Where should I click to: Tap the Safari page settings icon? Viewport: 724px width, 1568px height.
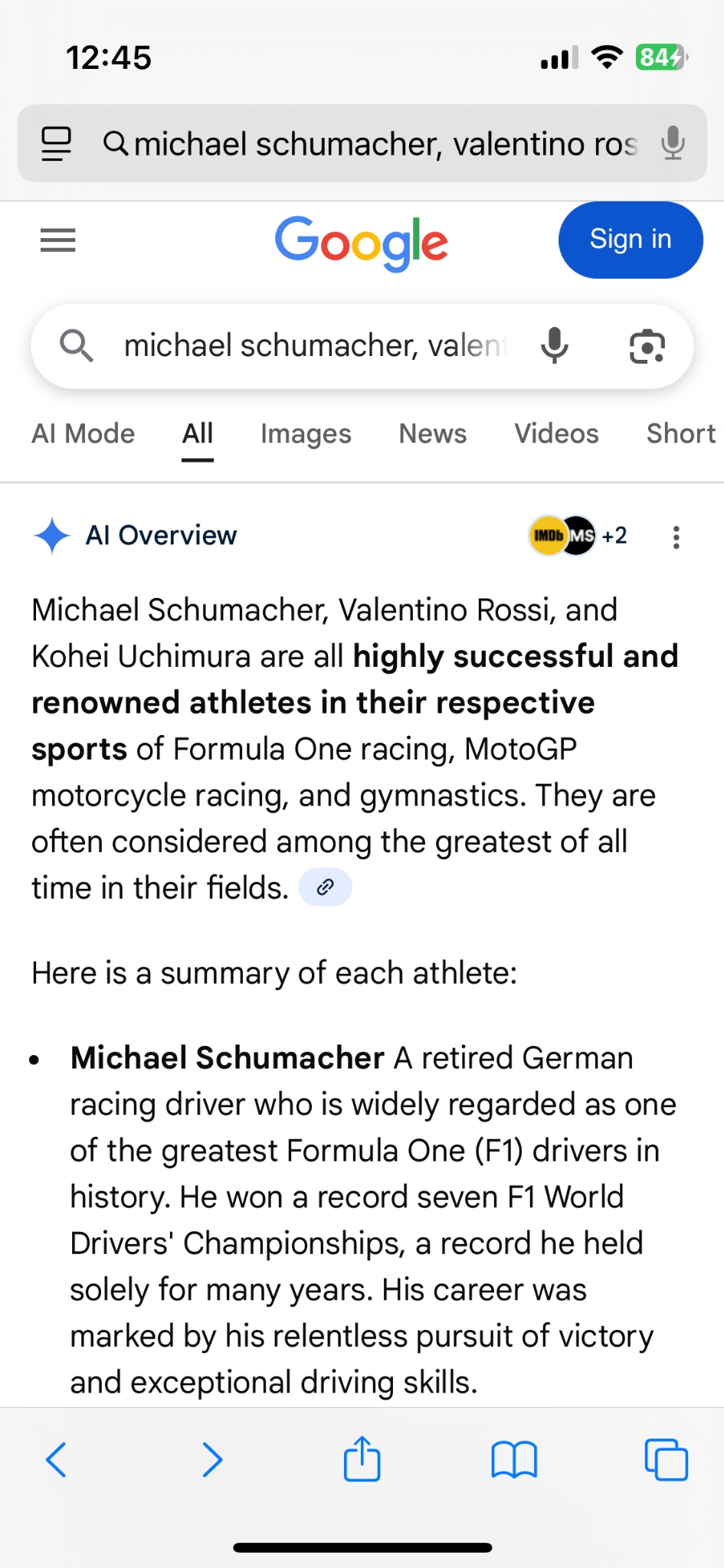(56, 144)
